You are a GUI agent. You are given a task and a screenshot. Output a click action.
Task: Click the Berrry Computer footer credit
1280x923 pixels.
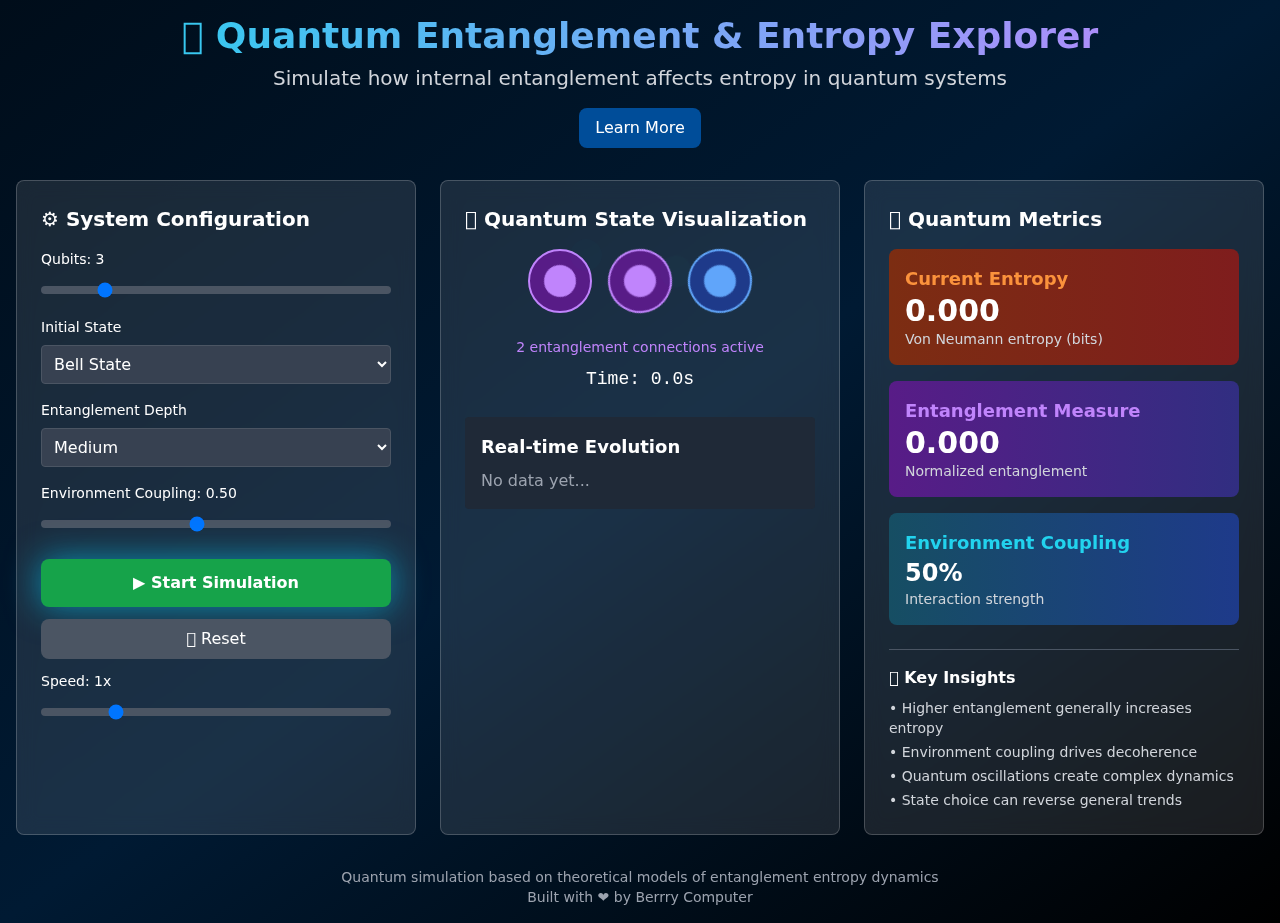tap(694, 897)
